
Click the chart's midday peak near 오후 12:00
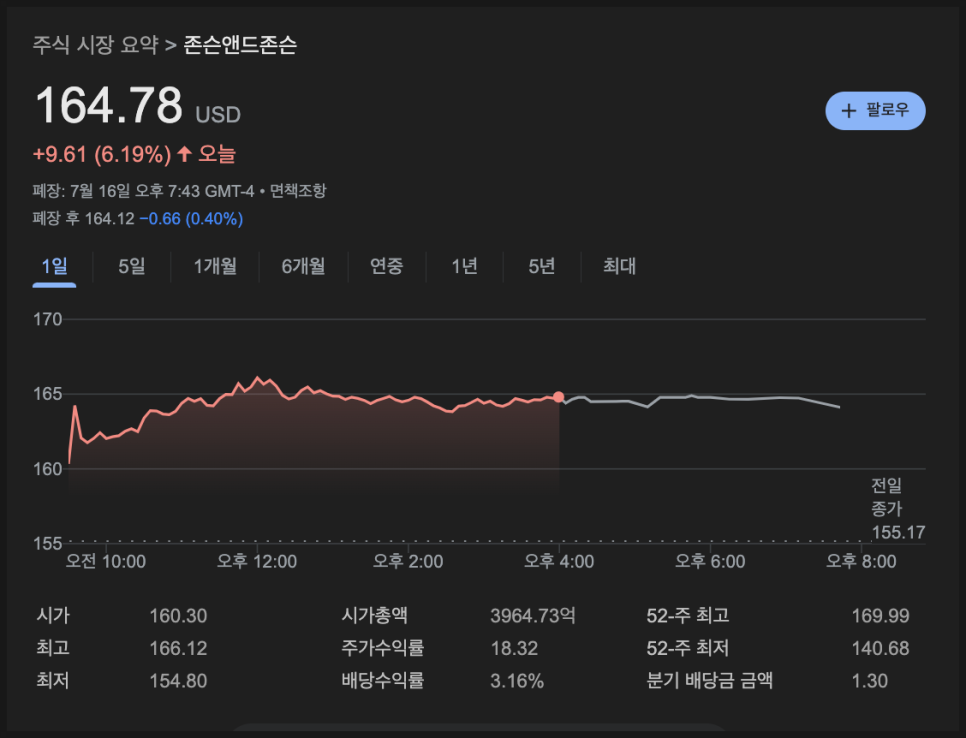[258, 378]
